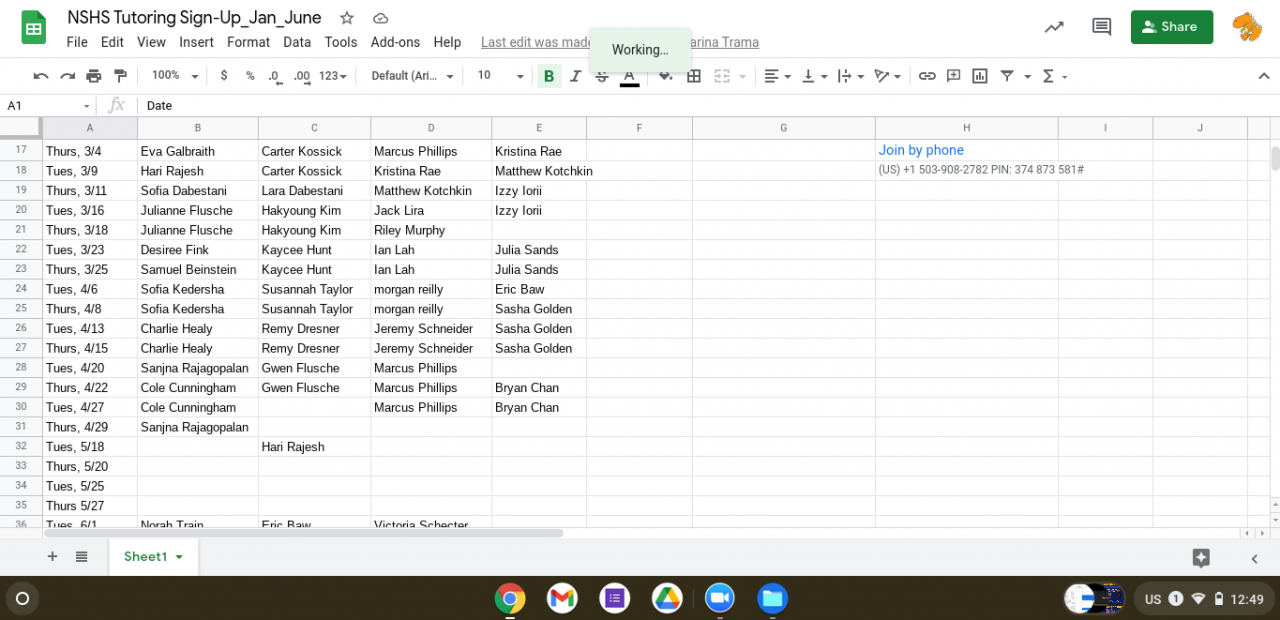1280x620 pixels.
Task: Open the all sheets list
Action: [82, 557]
